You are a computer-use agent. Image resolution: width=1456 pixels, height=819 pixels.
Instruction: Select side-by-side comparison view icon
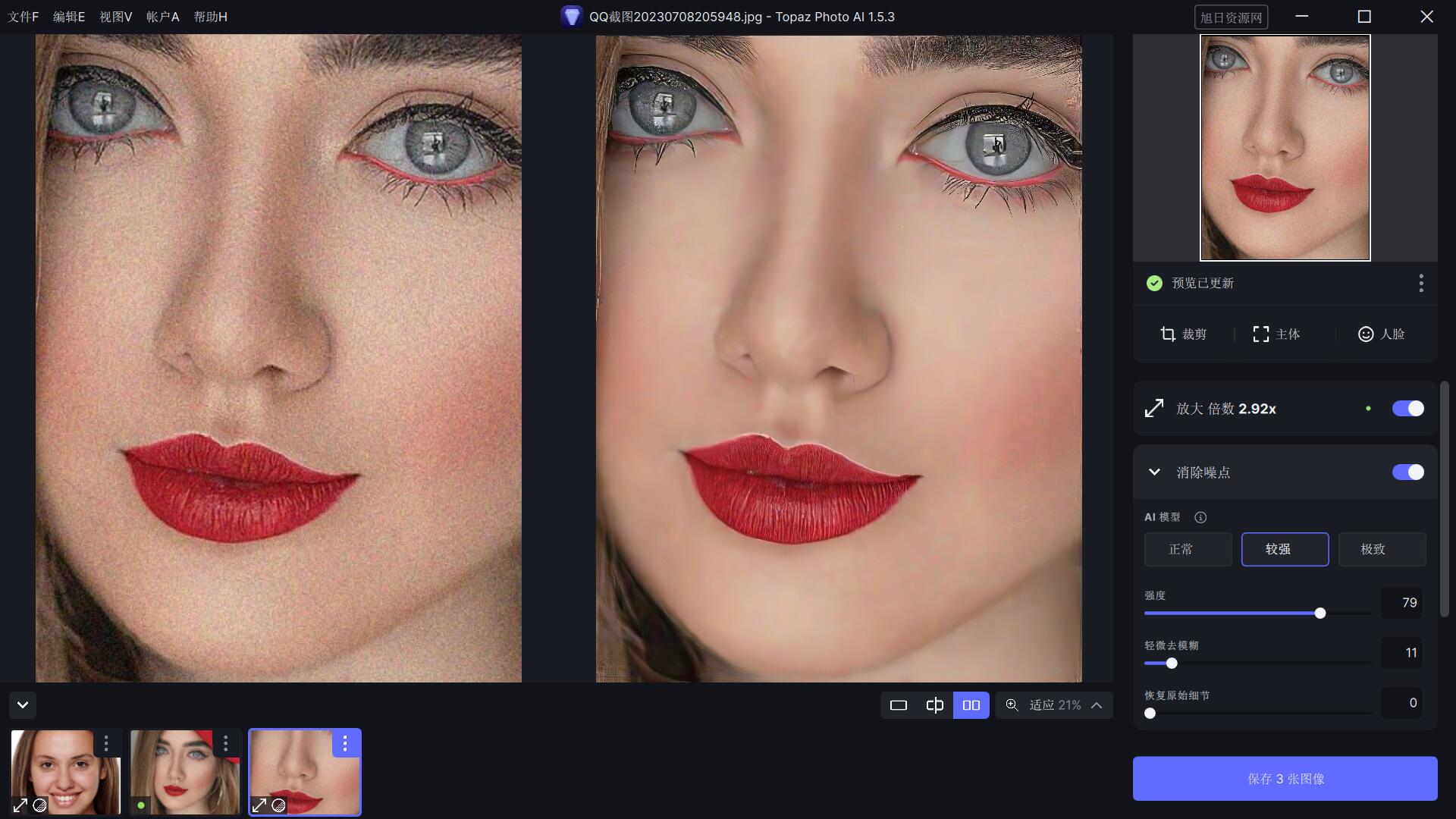pyautogui.click(x=971, y=705)
